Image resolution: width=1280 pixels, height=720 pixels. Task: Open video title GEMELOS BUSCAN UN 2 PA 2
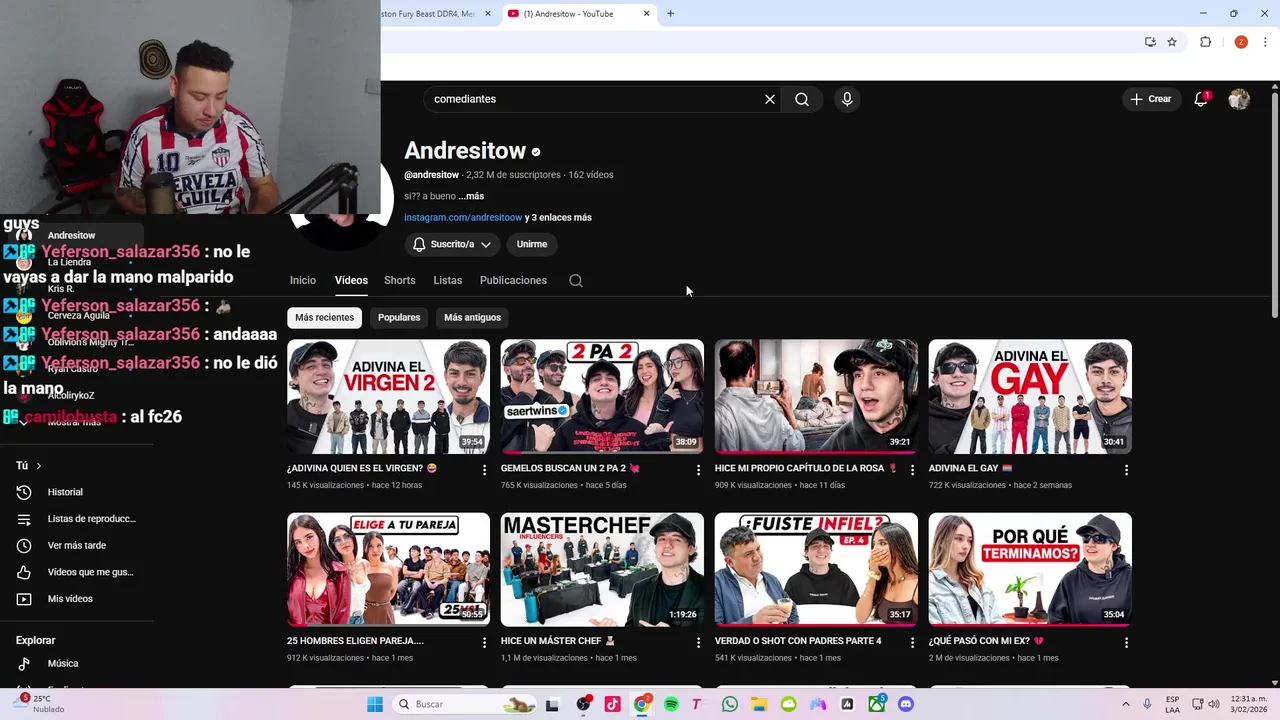pyautogui.click(x=570, y=468)
